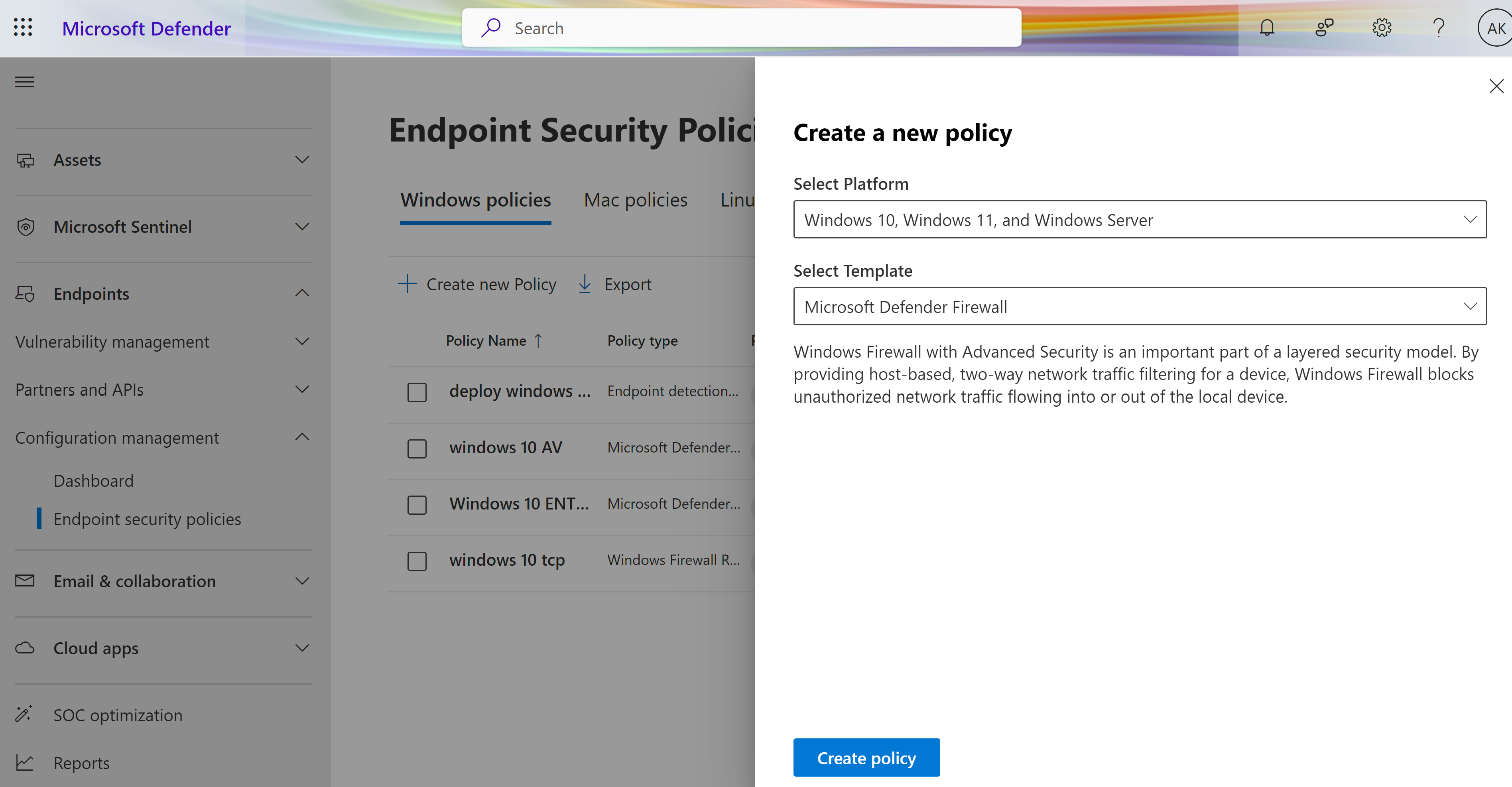Open the app launcher grid icon
The image size is (1512, 787).
(x=23, y=28)
